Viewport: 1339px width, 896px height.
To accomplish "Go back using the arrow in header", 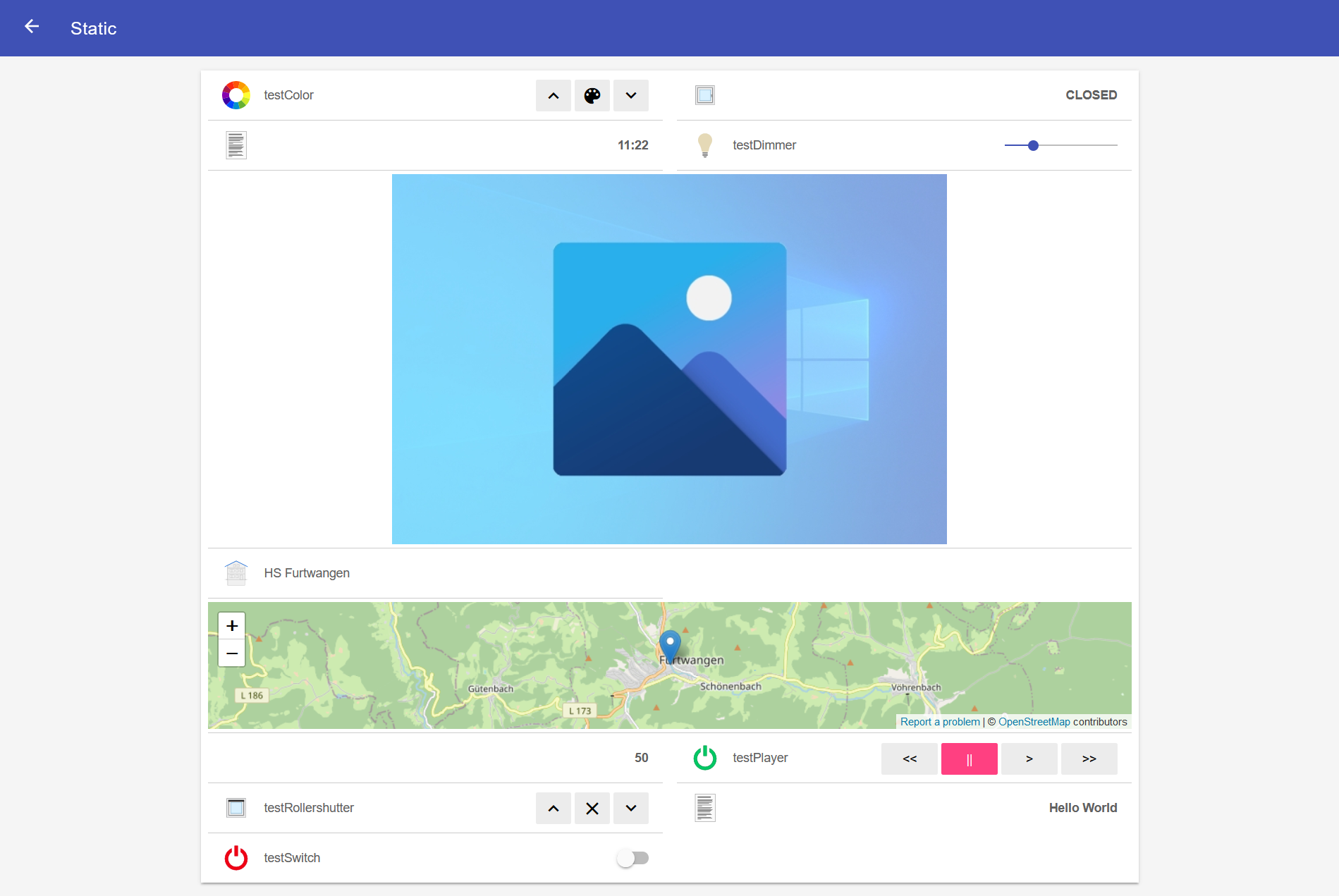I will tap(32, 27).
